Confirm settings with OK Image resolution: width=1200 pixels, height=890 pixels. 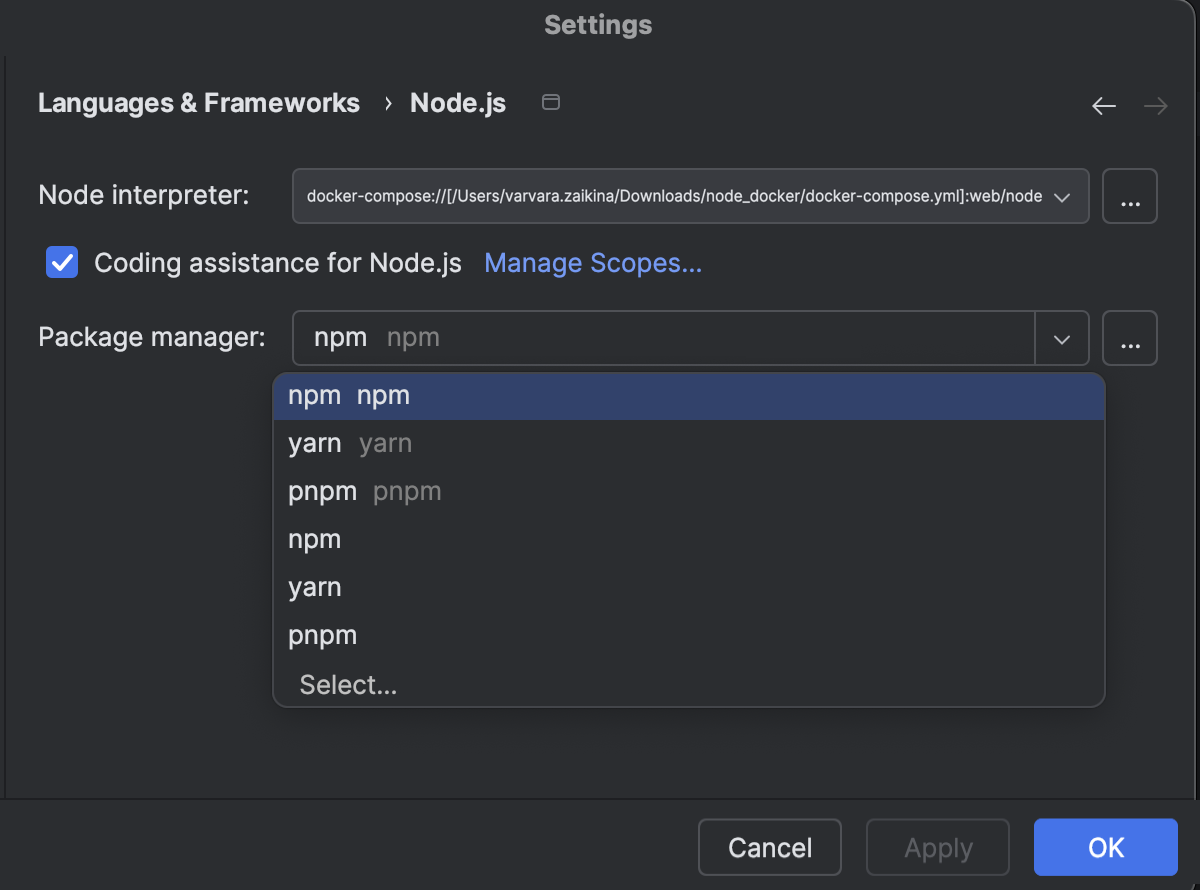pyautogui.click(x=1105, y=847)
